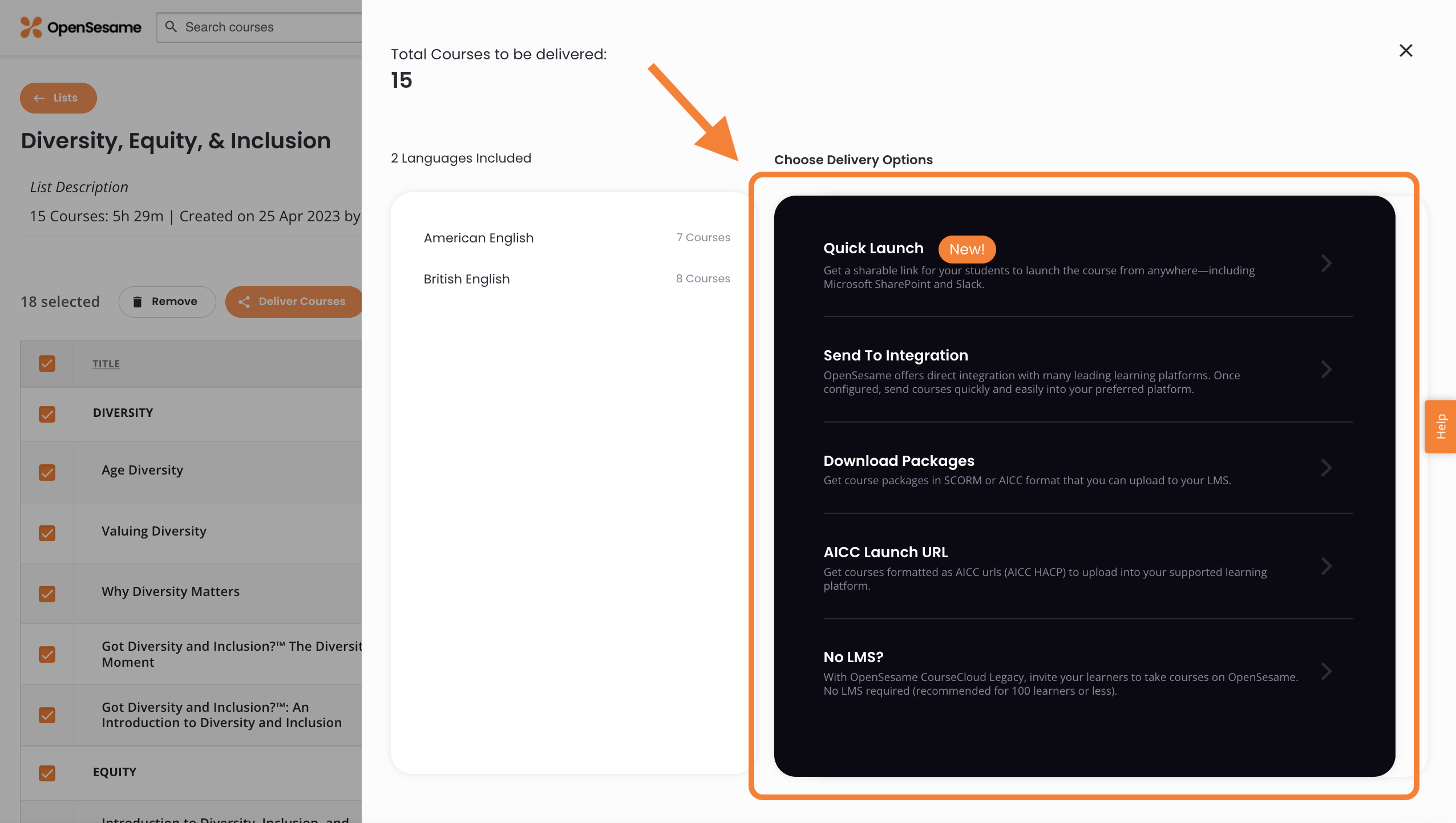Viewport: 1456px width, 823px height.
Task: Click the trash icon in Remove
Action: (x=137, y=302)
